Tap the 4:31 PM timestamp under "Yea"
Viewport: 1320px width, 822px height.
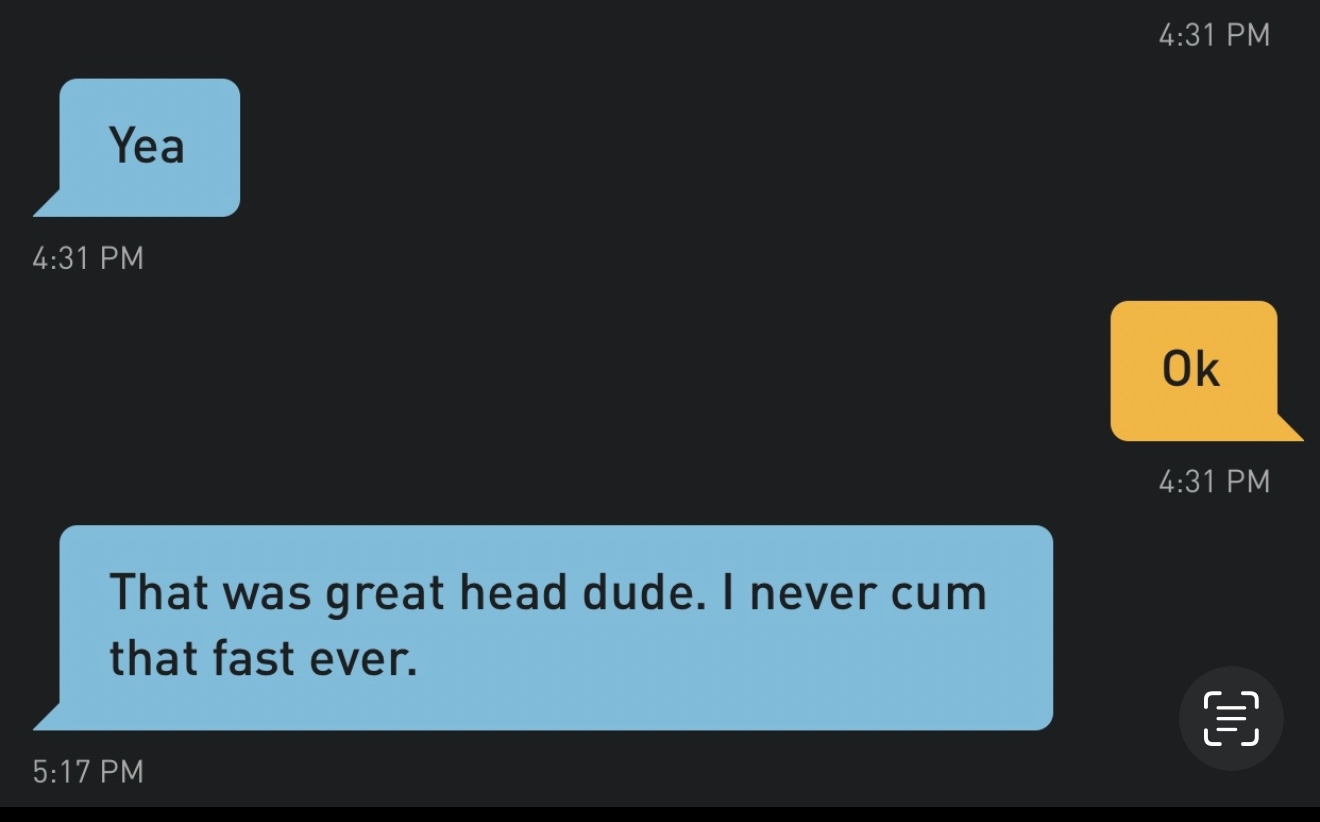[x=88, y=258]
